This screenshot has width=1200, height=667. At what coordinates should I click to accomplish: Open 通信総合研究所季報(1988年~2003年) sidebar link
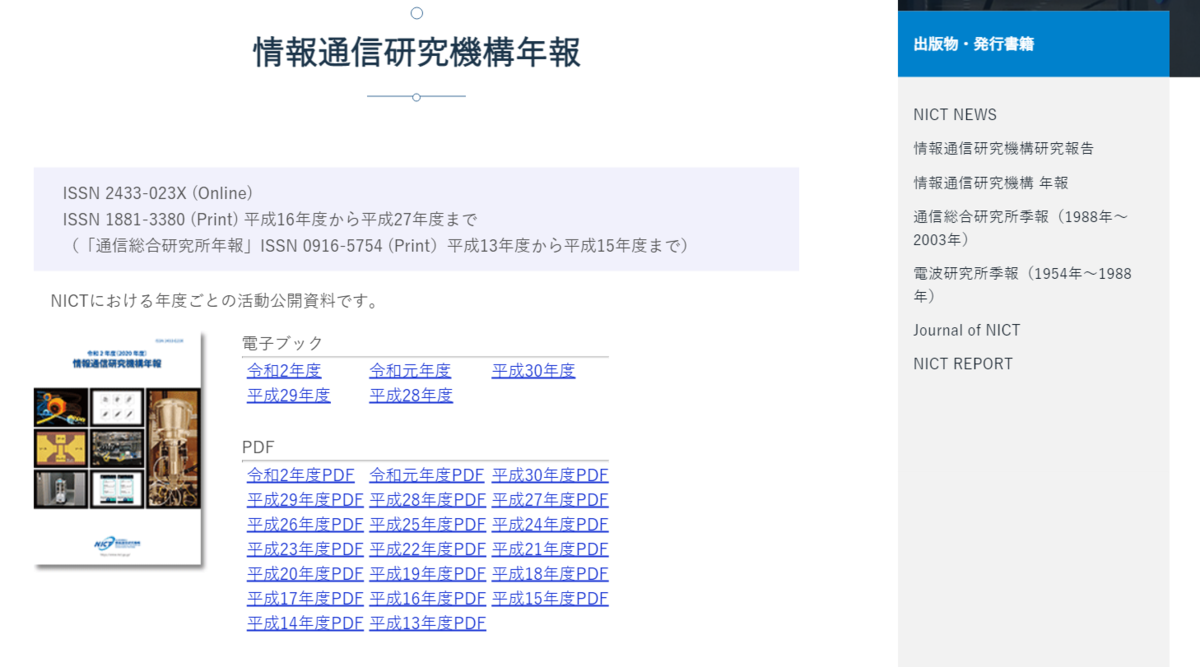coord(1021,228)
